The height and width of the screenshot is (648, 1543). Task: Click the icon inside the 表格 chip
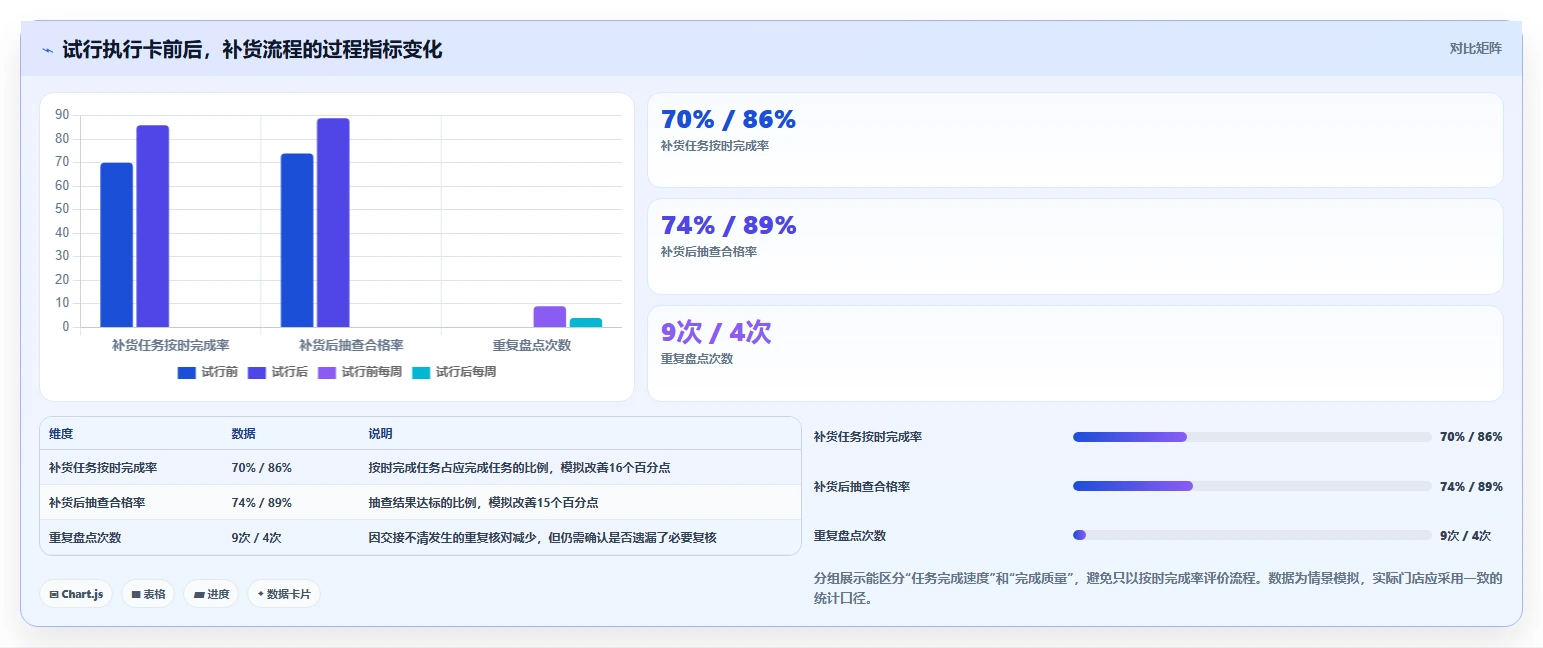(x=135, y=594)
